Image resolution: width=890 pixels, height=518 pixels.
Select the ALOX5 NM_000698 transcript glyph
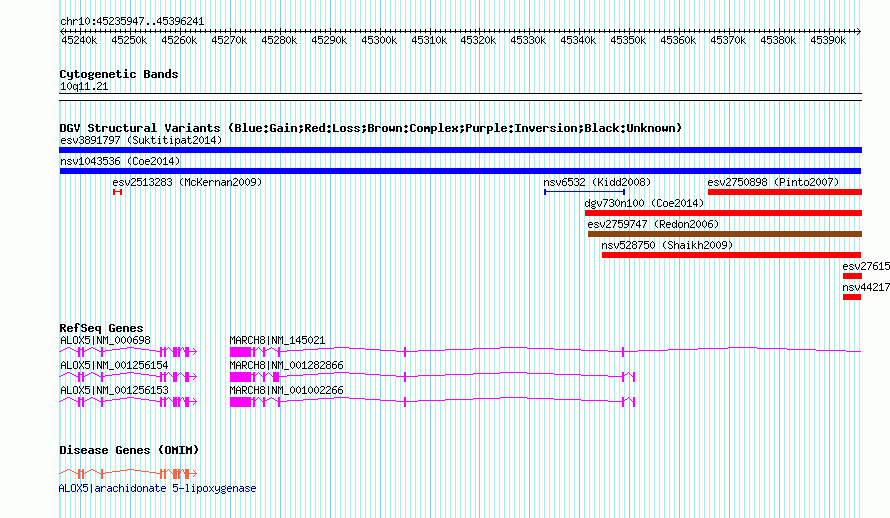[x=128, y=352]
